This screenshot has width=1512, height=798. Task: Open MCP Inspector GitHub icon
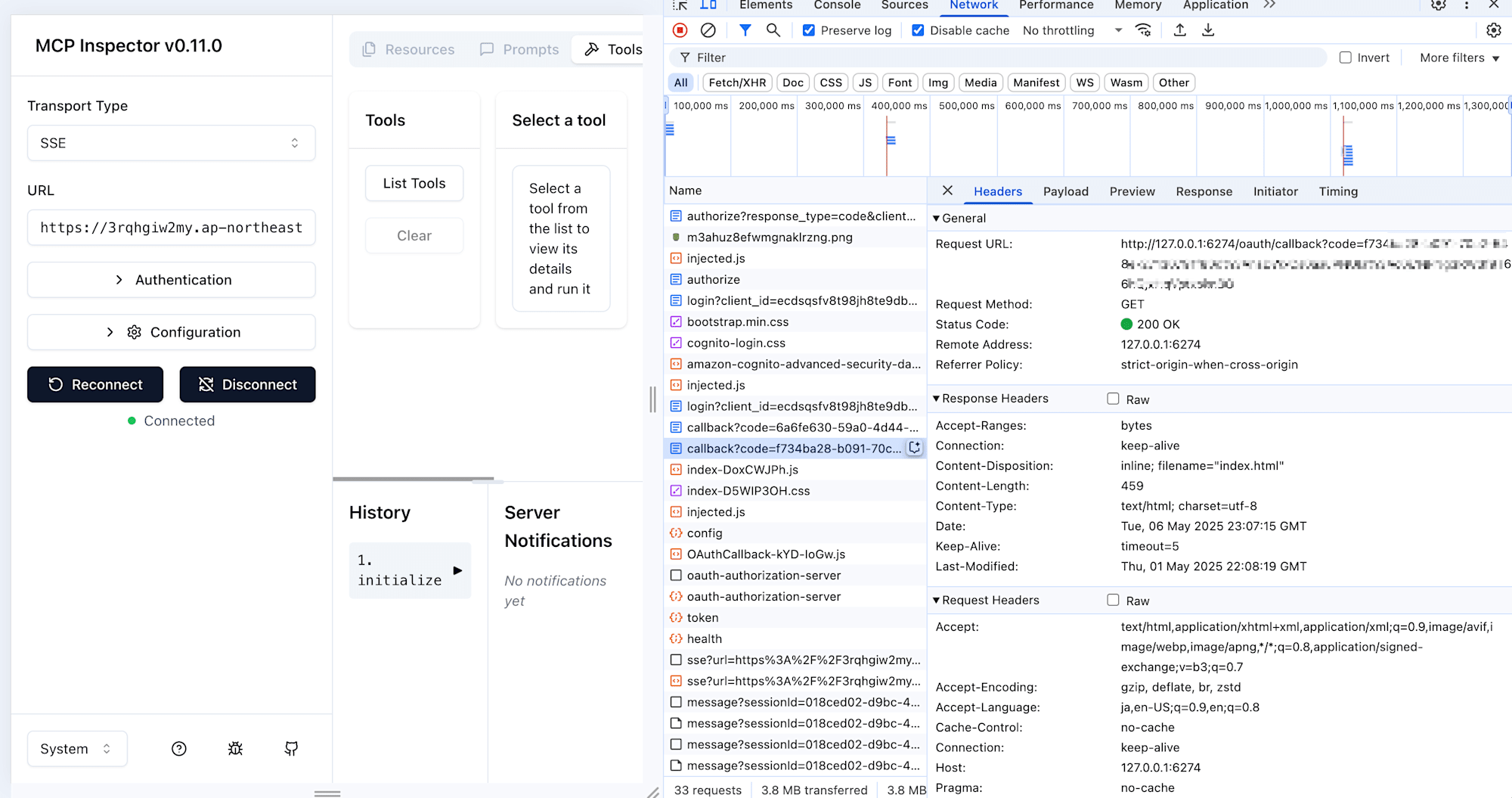pyautogui.click(x=291, y=749)
